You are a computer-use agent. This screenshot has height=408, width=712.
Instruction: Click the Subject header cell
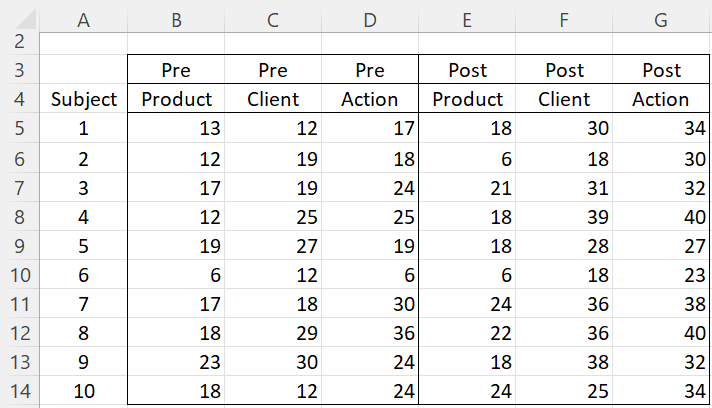click(x=84, y=100)
